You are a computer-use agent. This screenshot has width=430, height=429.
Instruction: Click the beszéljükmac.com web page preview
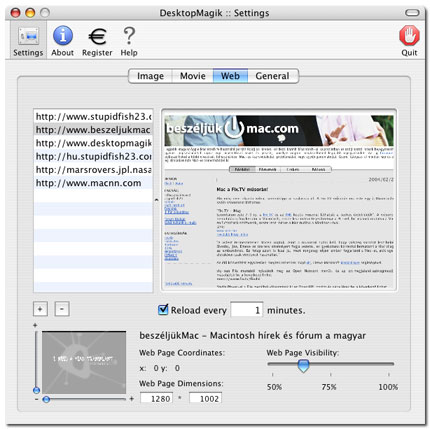tap(279, 200)
